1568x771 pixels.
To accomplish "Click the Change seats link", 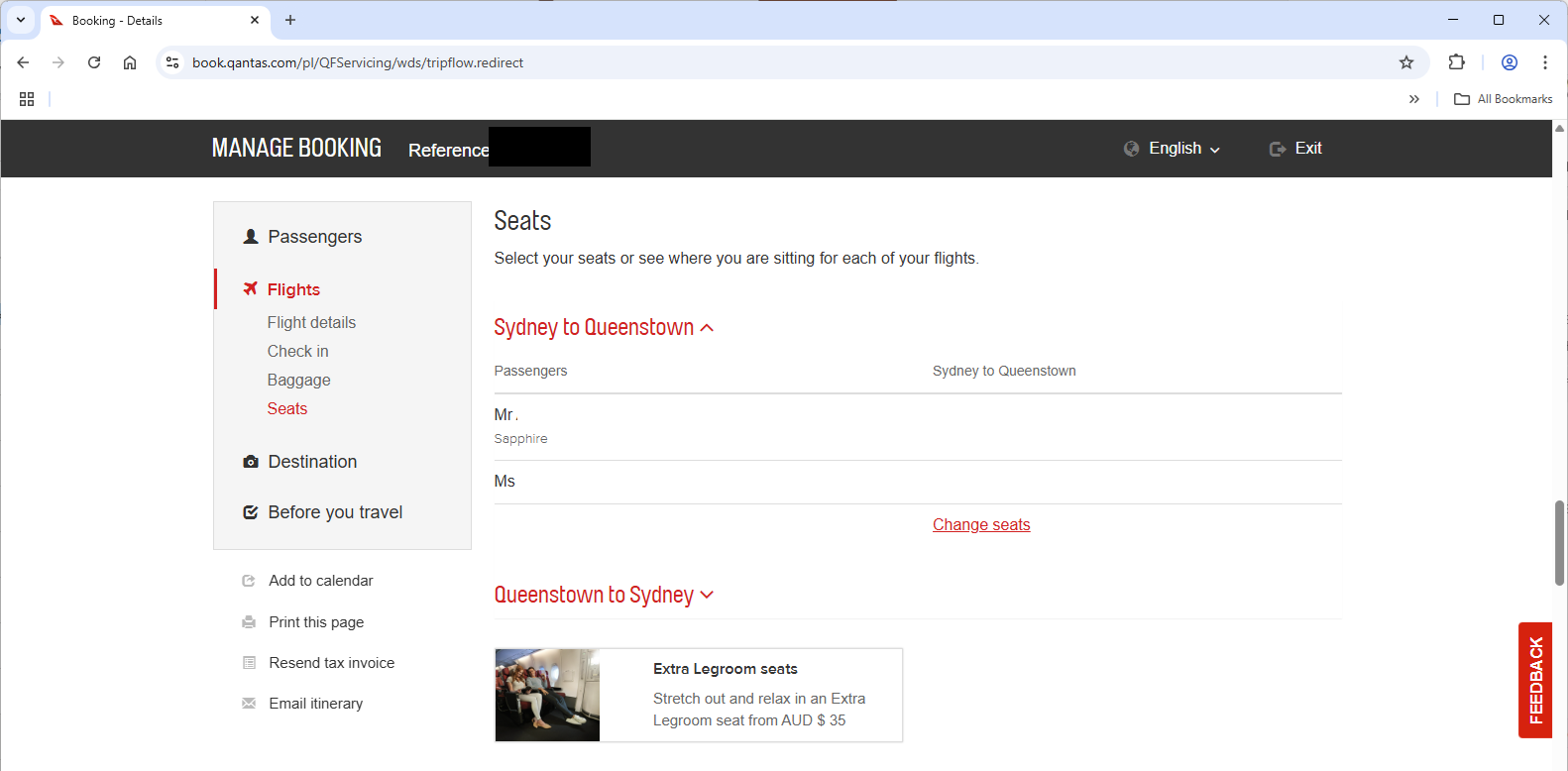I will point(980,525).
